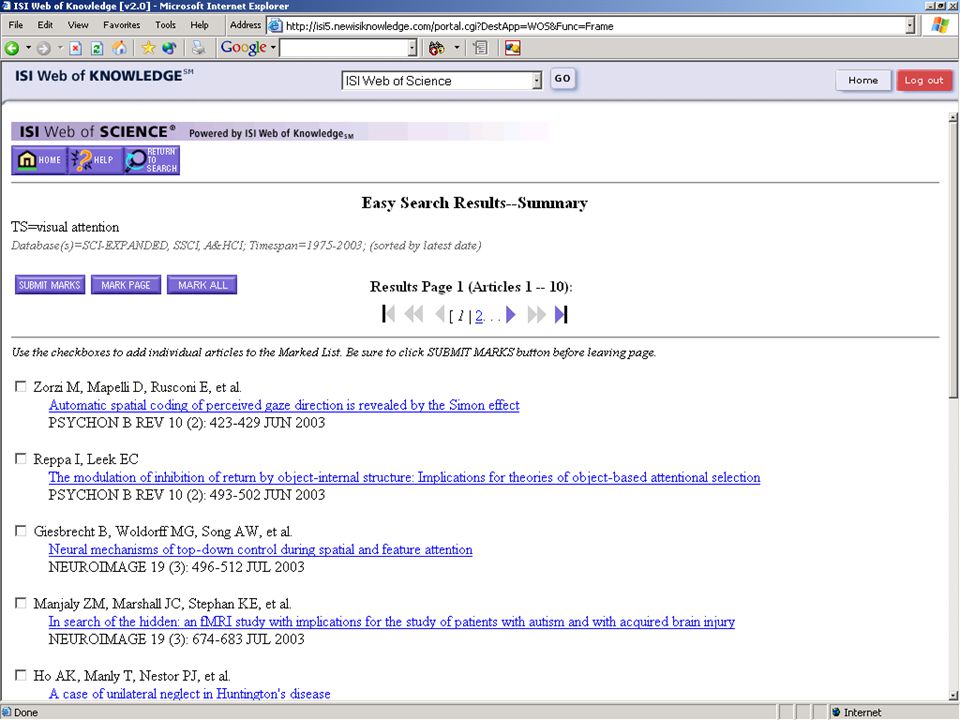Click the Google toolbar page info icon
Screen dimensions: 960x720
coord(481,48)
